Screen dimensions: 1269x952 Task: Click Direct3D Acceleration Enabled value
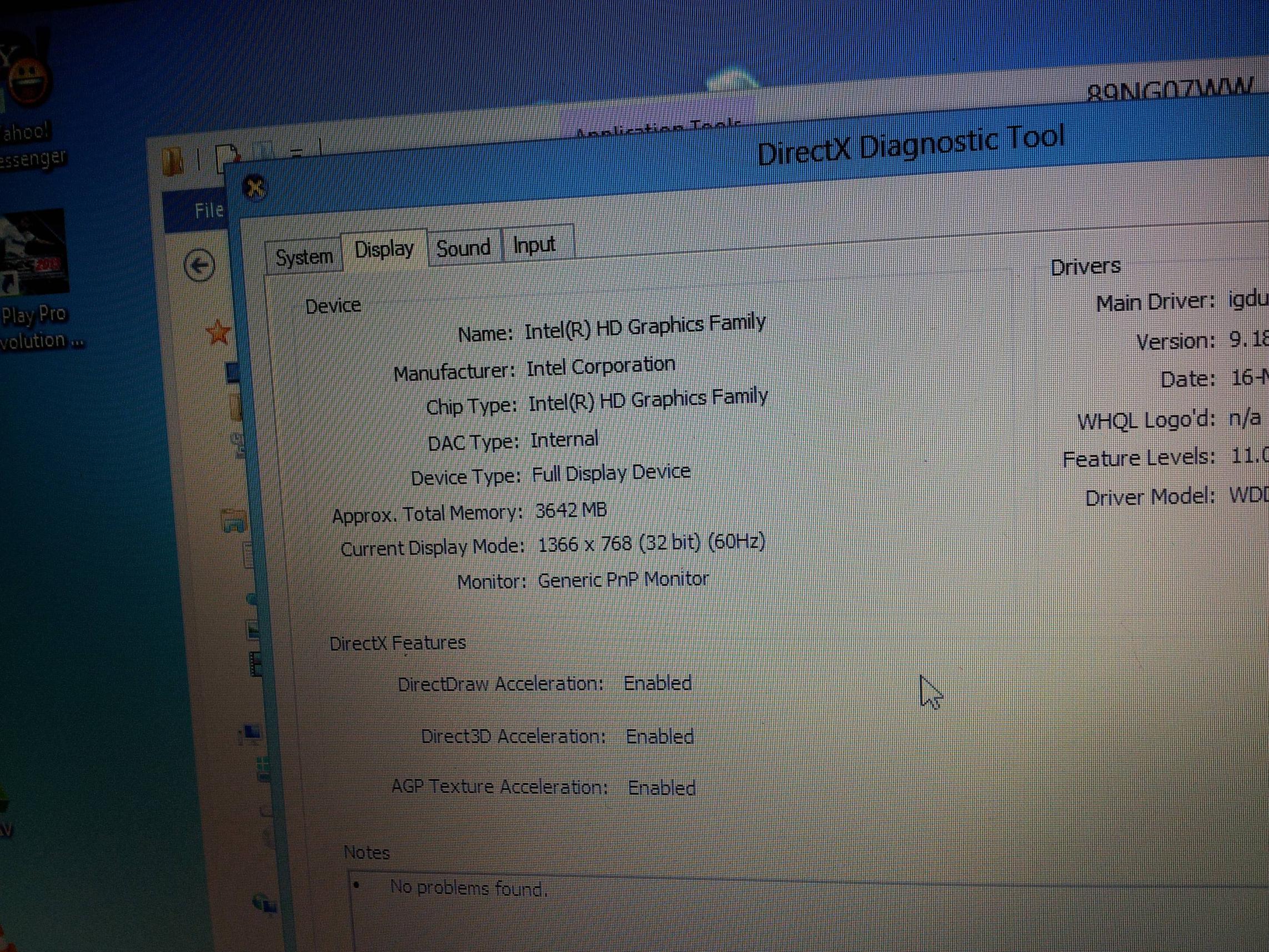660,736
